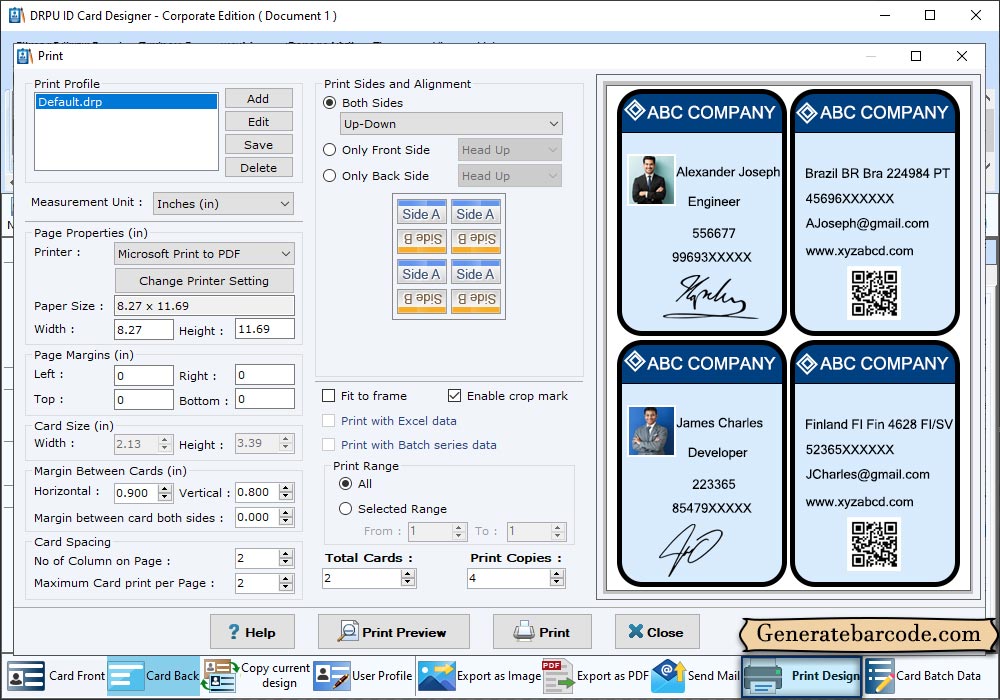
Task: Adjust Maximum Card print per Page stepper
Action: (x=286, y=583)
